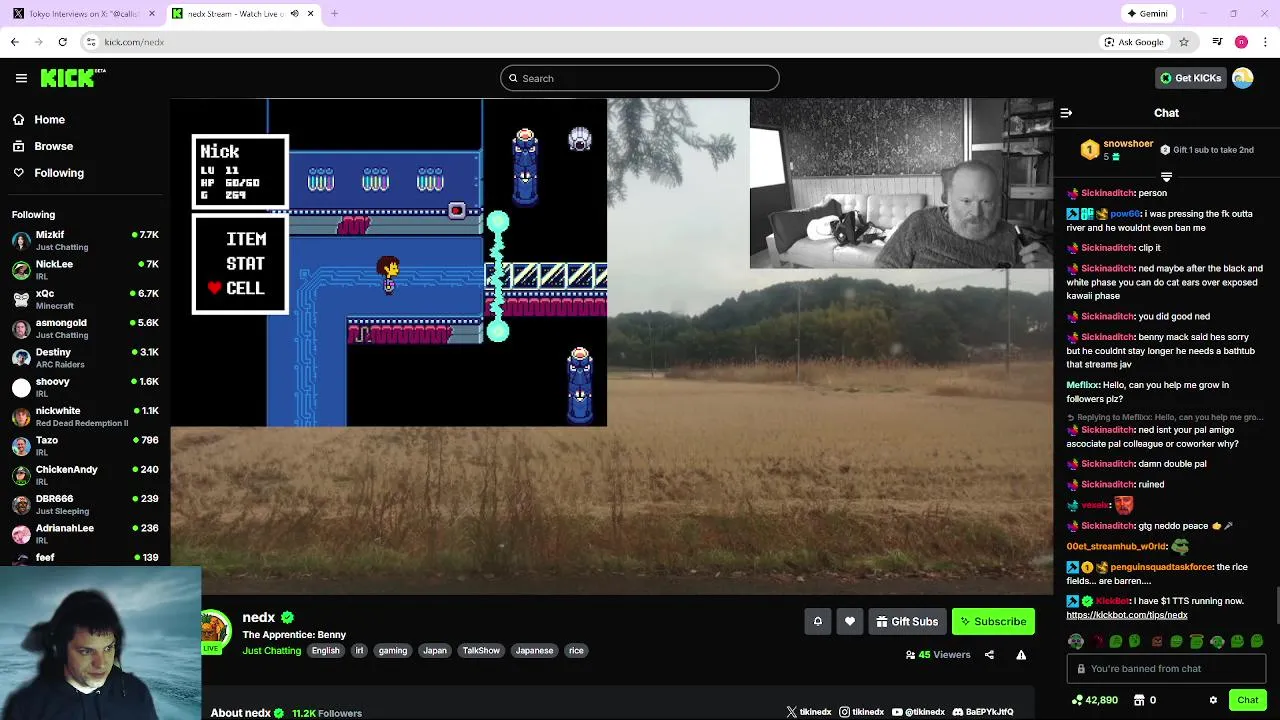Screen dimensions: 1280x720
Task: Go back in browser history
Action: (14, 42)
